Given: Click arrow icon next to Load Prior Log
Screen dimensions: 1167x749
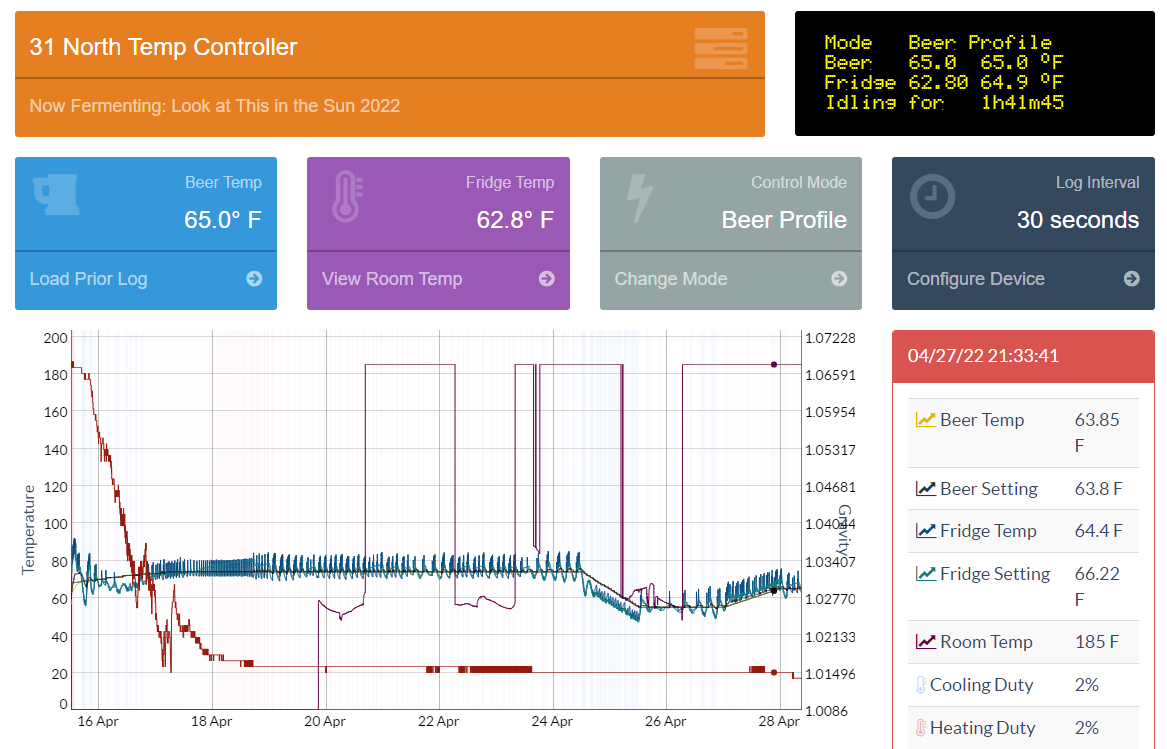Looking at the screenshot, I should [x=255, y=278].
